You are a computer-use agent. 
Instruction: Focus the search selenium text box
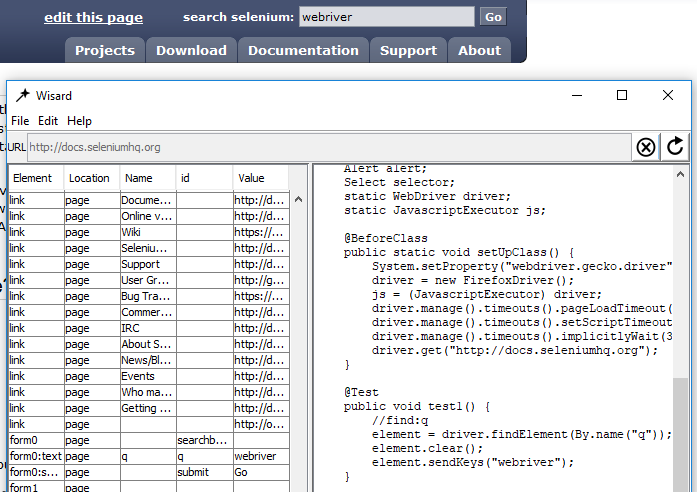[387, 17]
